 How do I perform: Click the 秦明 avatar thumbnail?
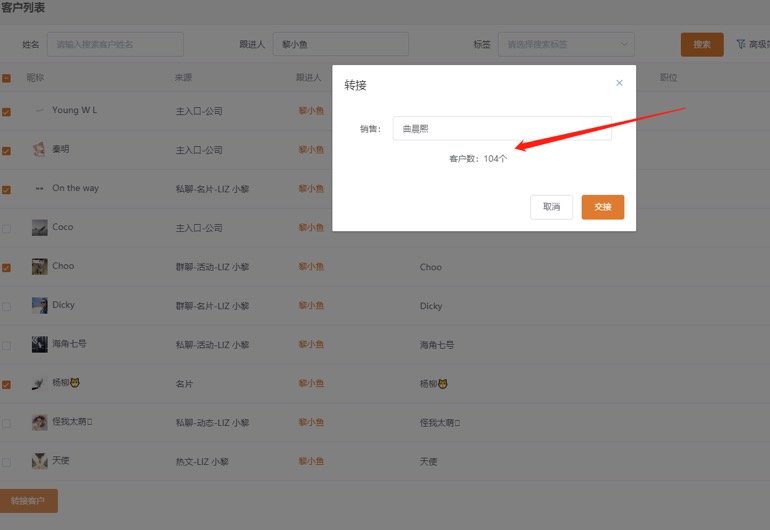(39, 150)
